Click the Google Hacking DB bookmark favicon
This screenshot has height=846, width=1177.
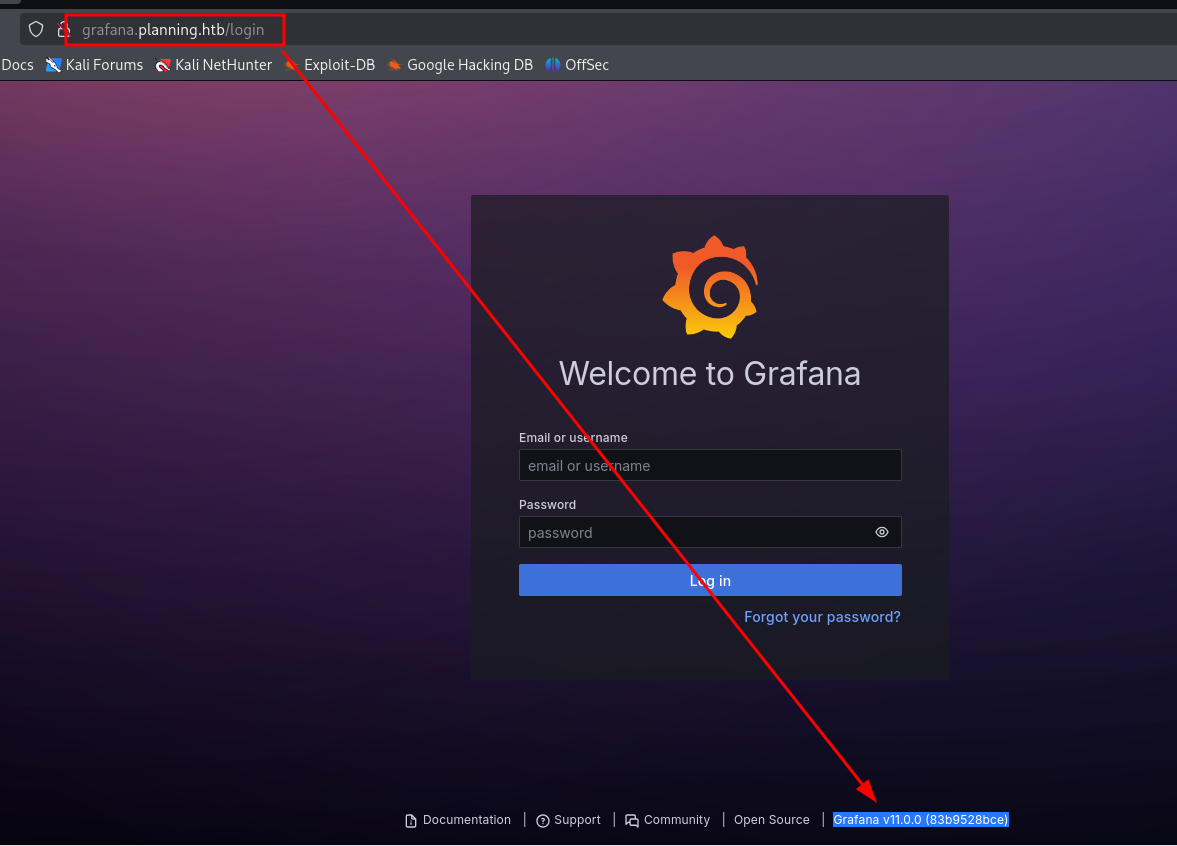394,65
